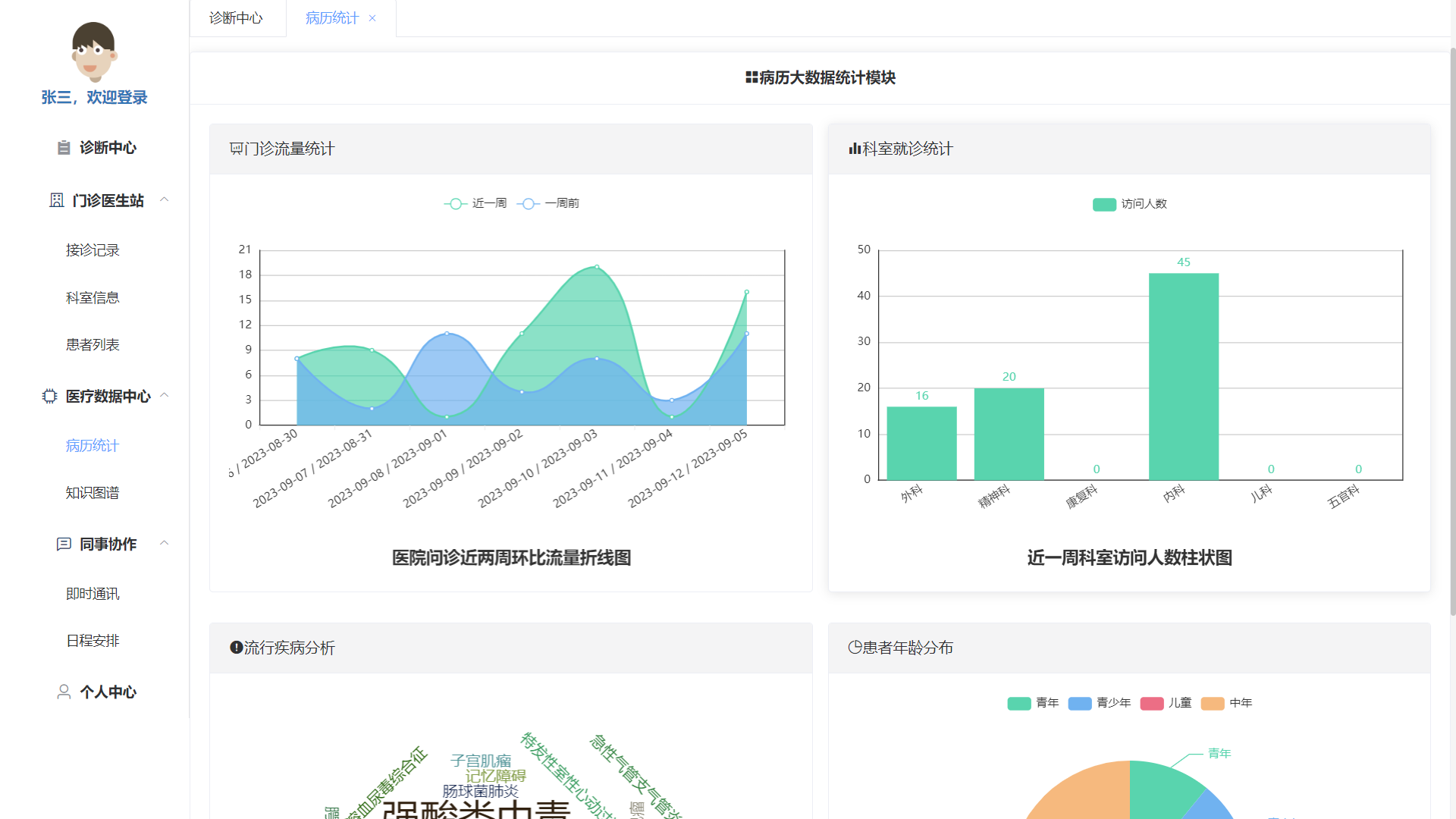Click the 诊断中心 clipboard icon in sidebar
This screenshot has height=819, width=1456.
(64, 148)
